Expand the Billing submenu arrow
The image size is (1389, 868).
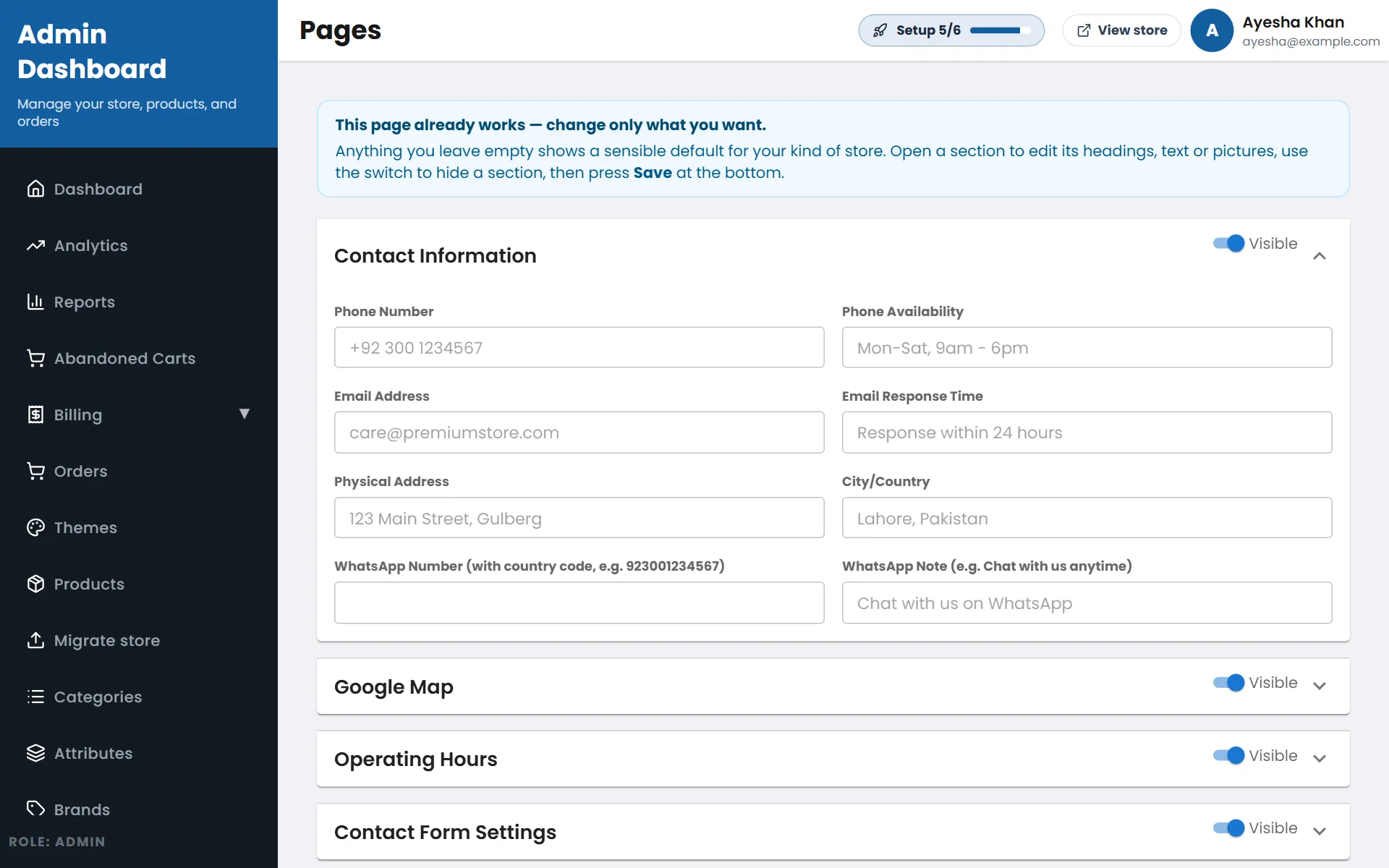point(244,414)
